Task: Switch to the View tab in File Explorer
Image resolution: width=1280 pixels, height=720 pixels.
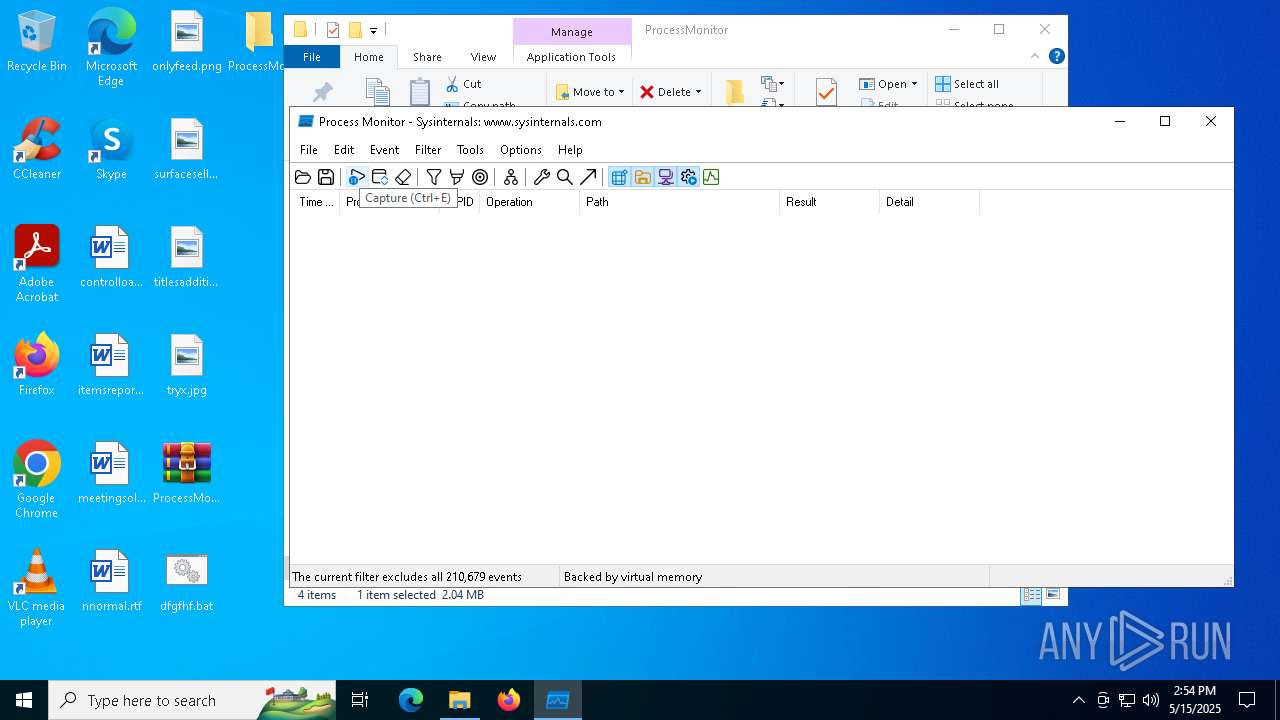Action: [483, 57]
